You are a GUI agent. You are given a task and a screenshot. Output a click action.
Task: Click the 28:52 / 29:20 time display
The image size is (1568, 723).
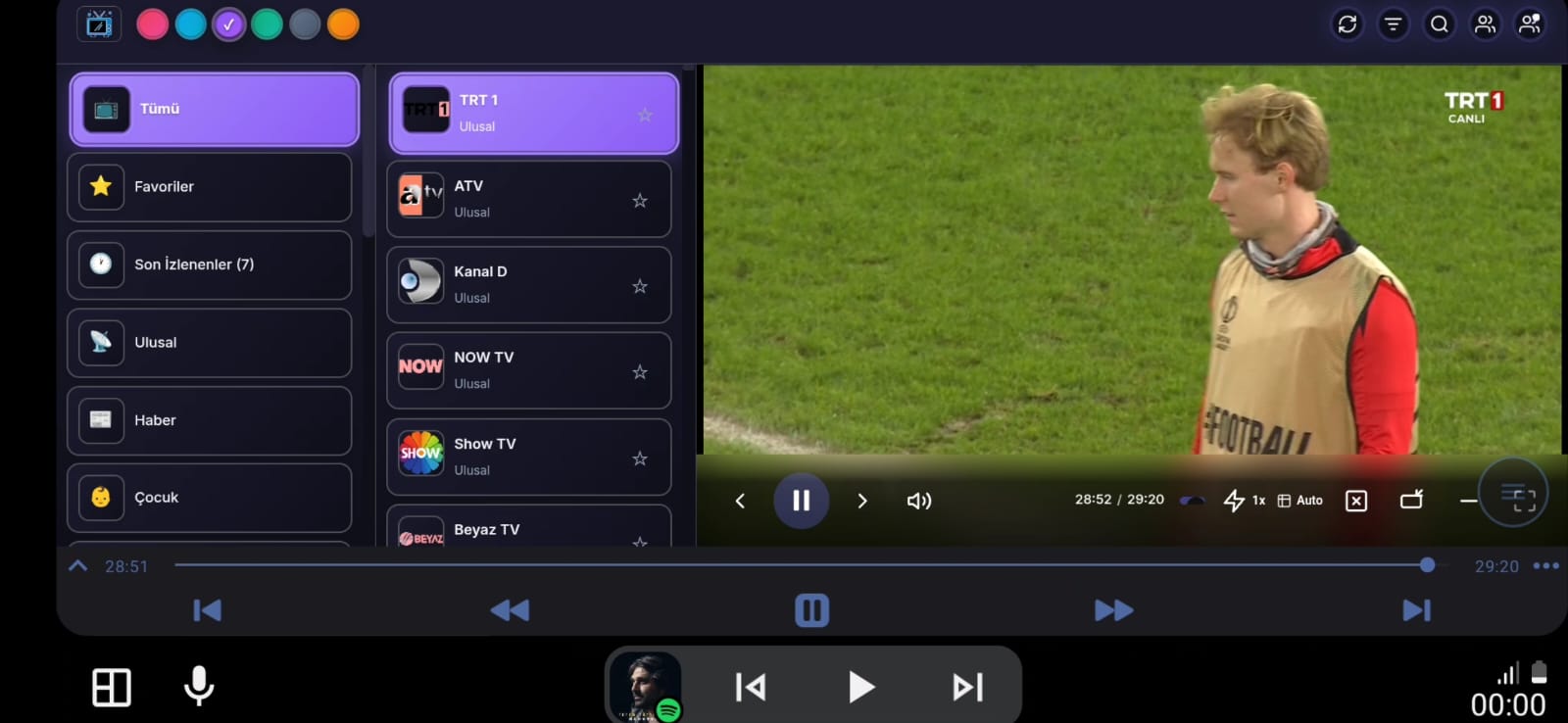[x=1119, y=500]
